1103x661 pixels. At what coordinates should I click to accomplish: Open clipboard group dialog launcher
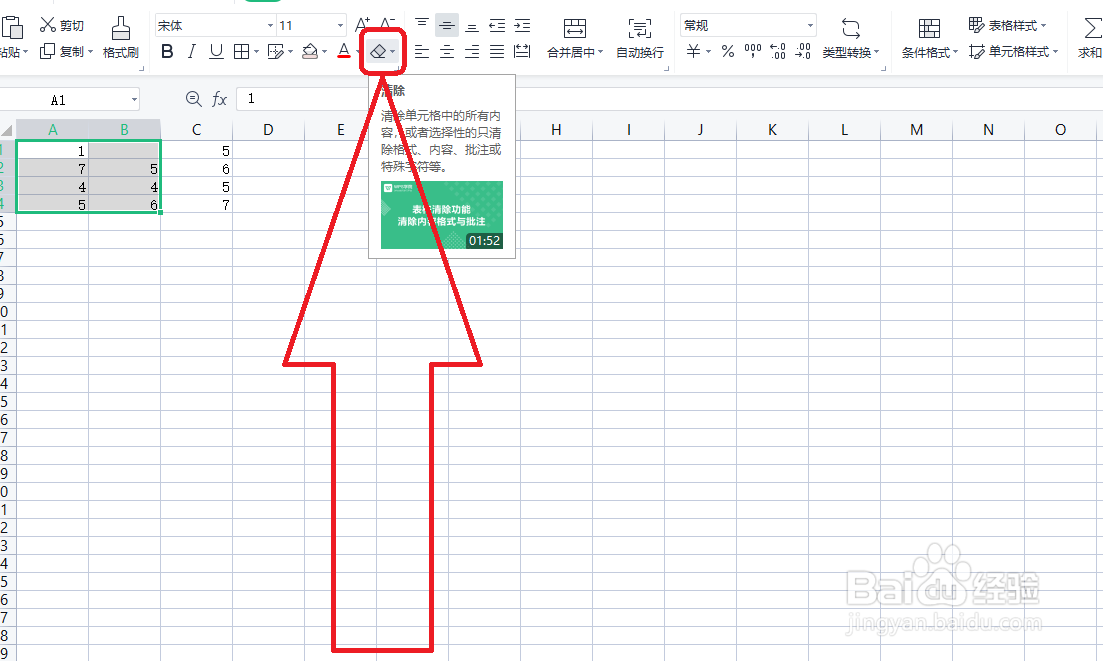click(141, 69)
